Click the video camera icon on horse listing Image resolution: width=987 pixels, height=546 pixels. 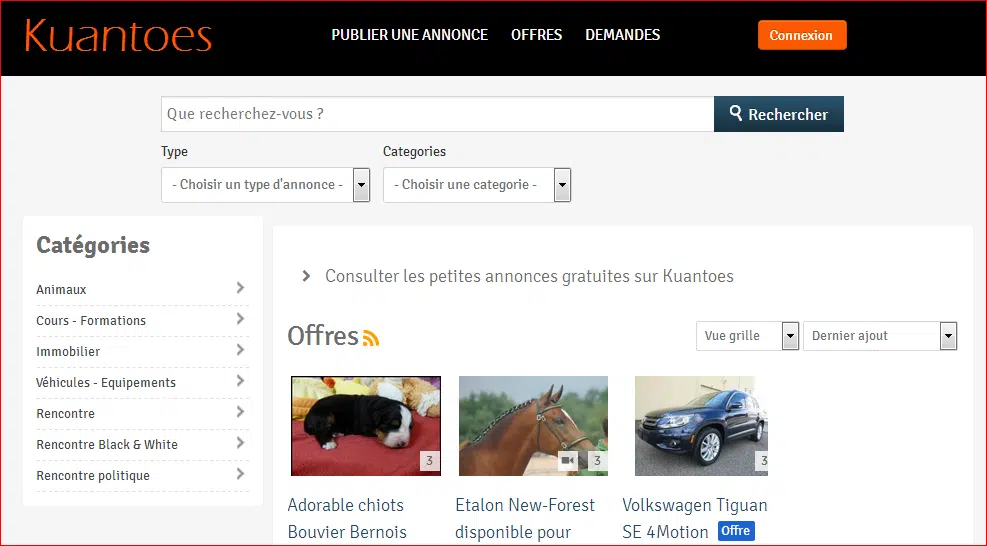pyautogui.click(x=568, y=460)
